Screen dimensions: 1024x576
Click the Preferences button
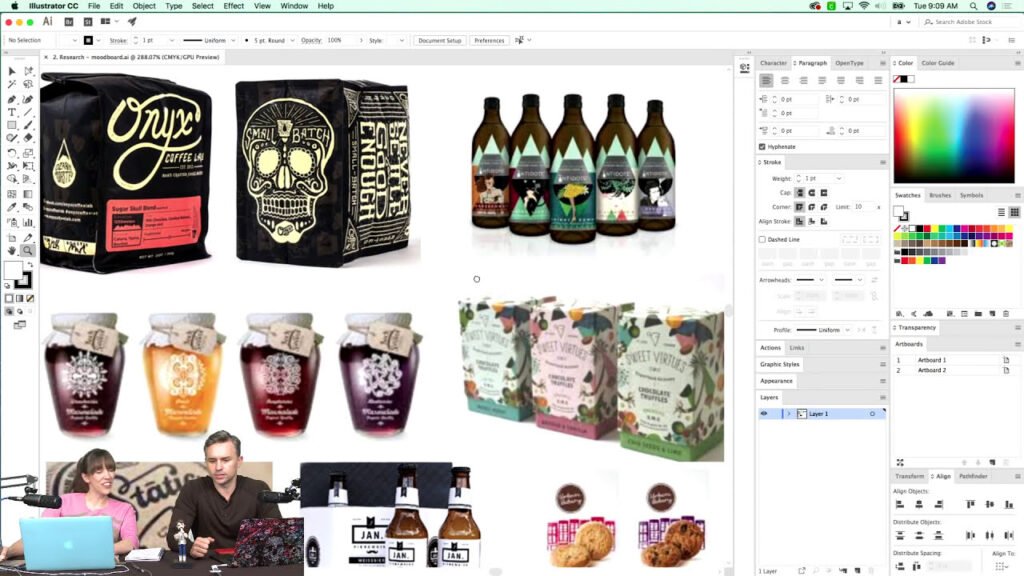tap(489, 40)
